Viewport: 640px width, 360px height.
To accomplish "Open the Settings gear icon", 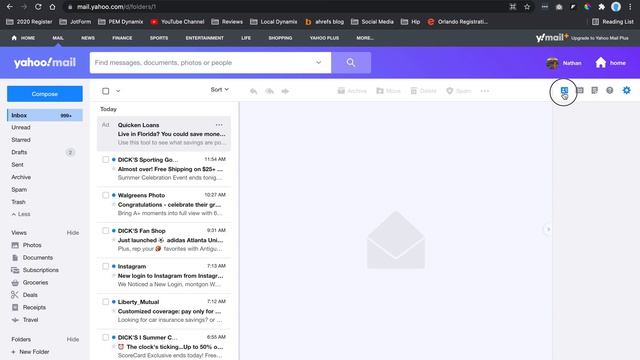I will [x=627, y=90].
